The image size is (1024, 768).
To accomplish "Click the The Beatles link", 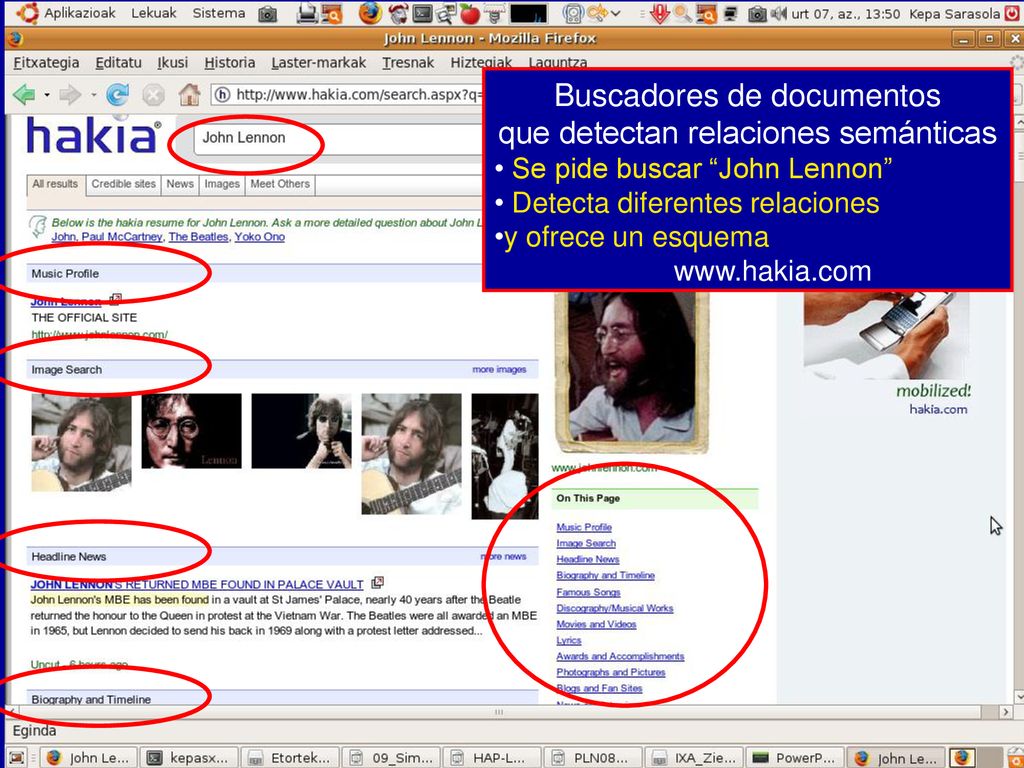I will pyautogui.click(x=199, y=237).
